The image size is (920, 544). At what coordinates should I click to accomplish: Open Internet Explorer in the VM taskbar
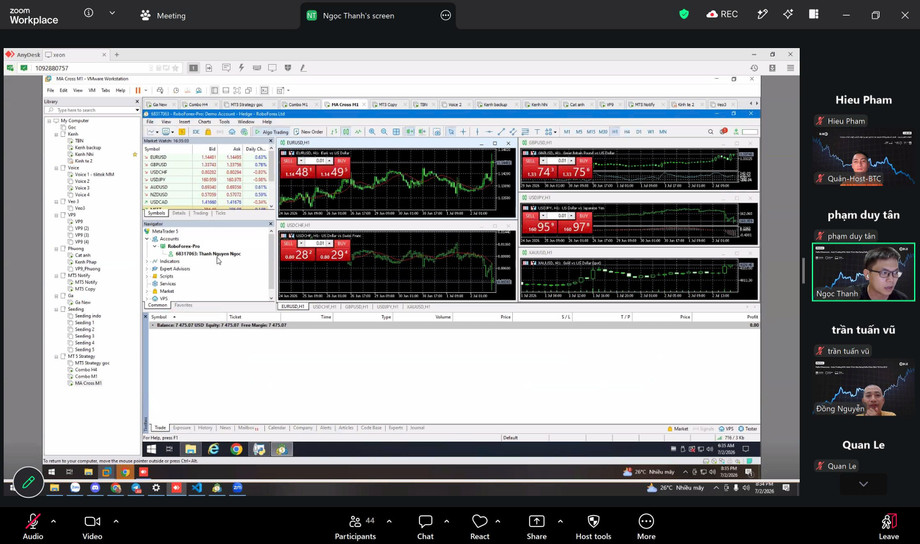click(x=214, y=450)
